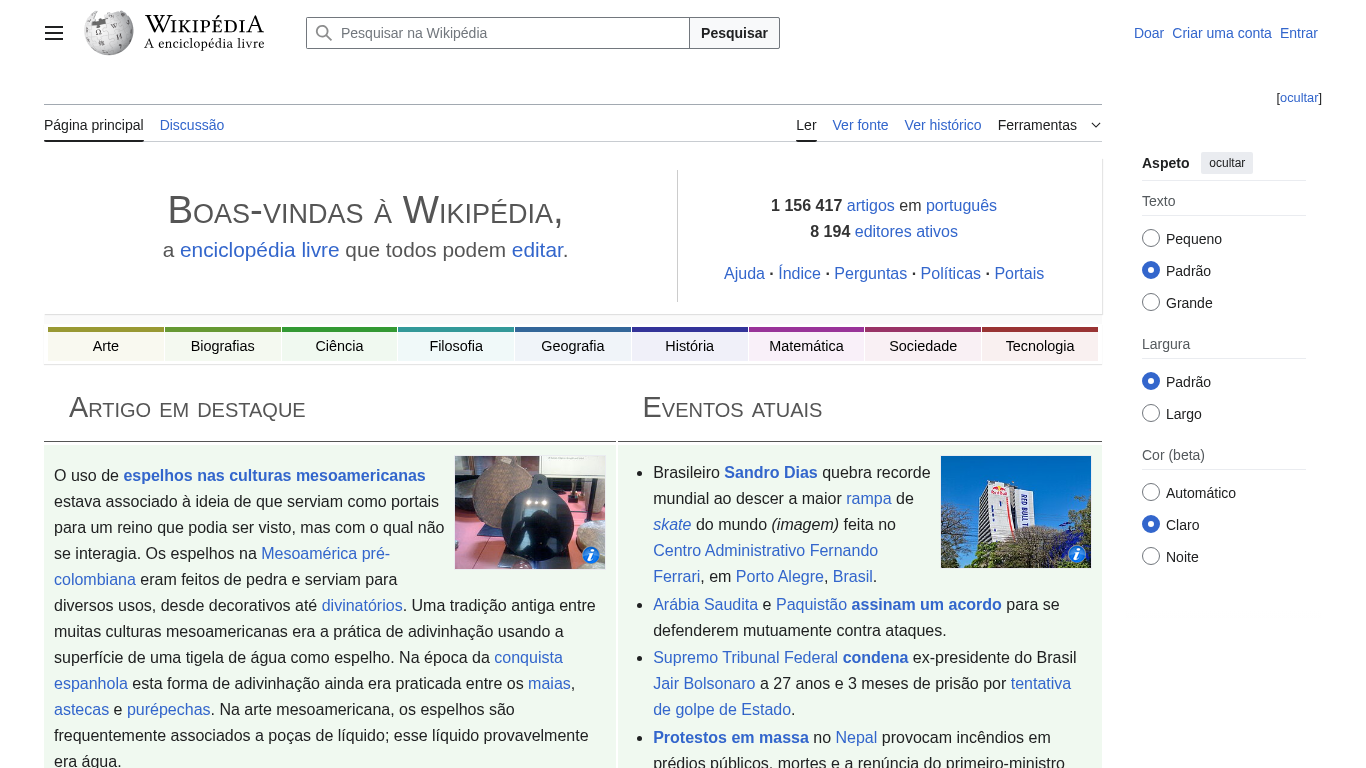Hide the Aspeto panel with ocultar button
Image resolution: width=1366 pixels, height=768 pixels.
1226,163
